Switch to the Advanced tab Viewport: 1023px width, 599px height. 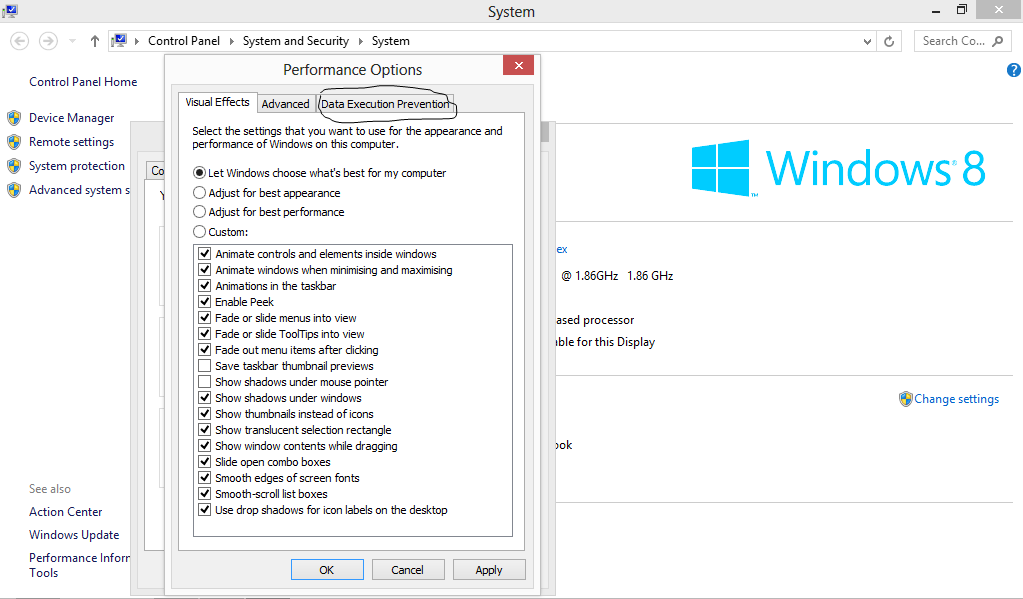[x=285, y=104]
